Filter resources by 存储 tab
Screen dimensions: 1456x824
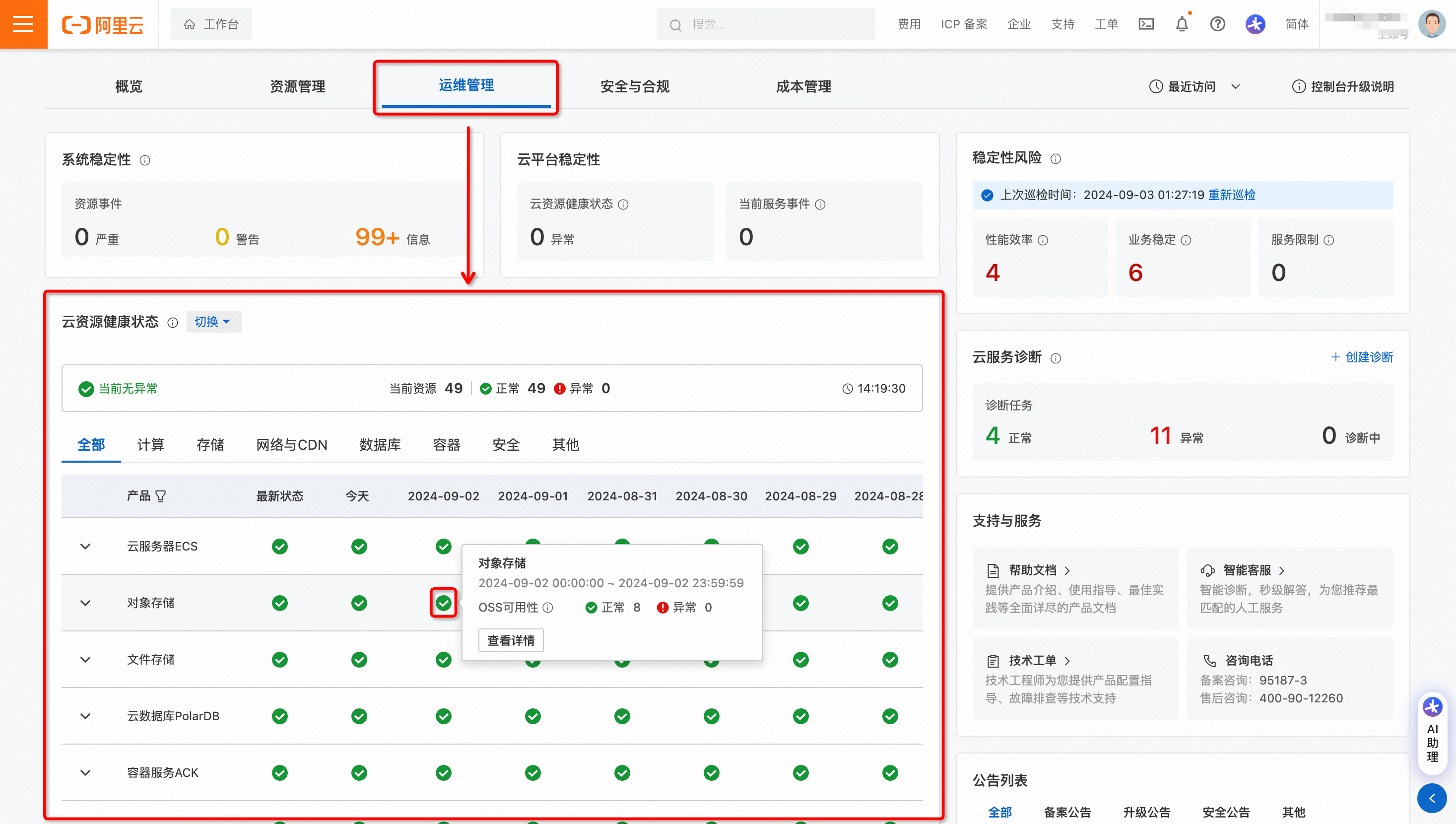click(x=210, y=445)
